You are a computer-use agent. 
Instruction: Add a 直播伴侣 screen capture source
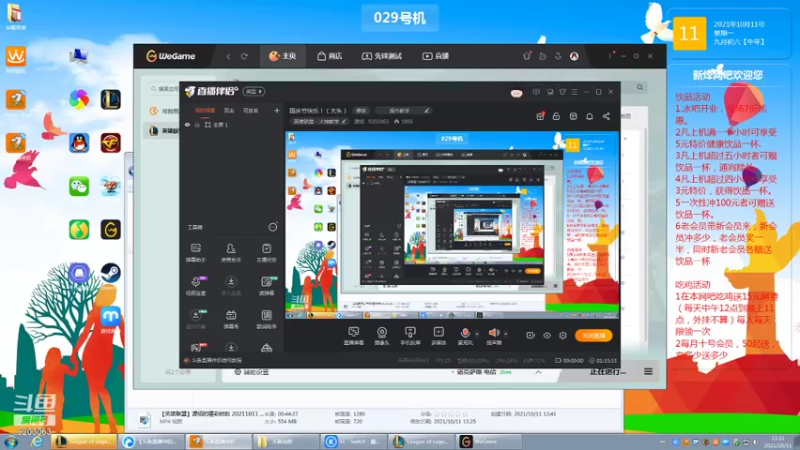353,336
